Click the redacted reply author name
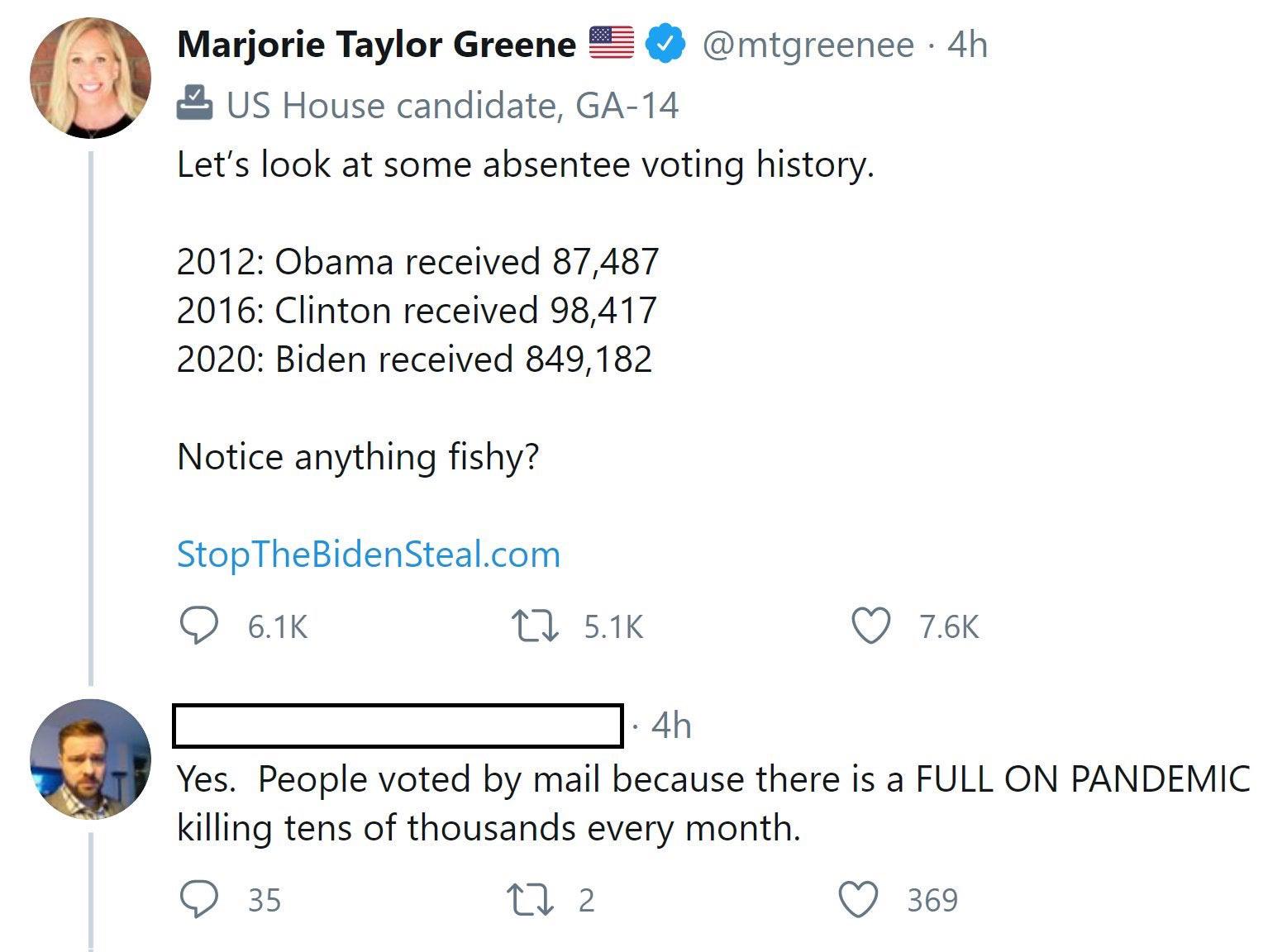This screenshot has height=952, width=1287. 398,726
